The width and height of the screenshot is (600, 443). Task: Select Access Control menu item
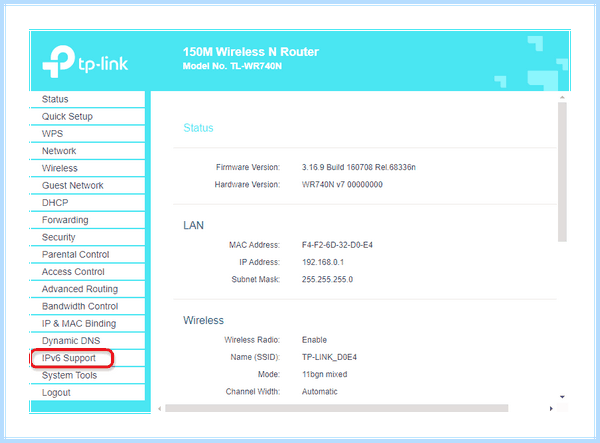[x=73, y=272]
